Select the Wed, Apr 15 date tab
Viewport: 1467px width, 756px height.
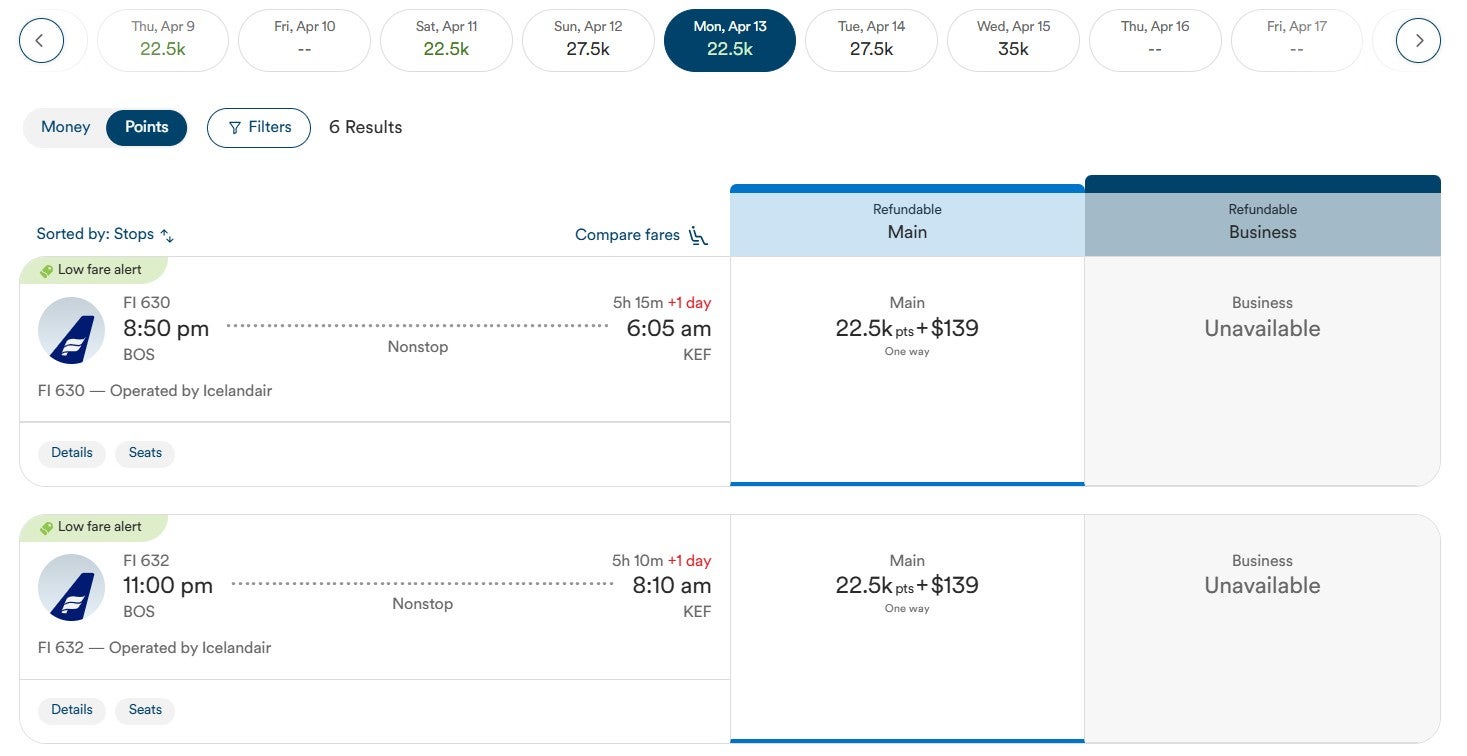[x=1013, y=40]
